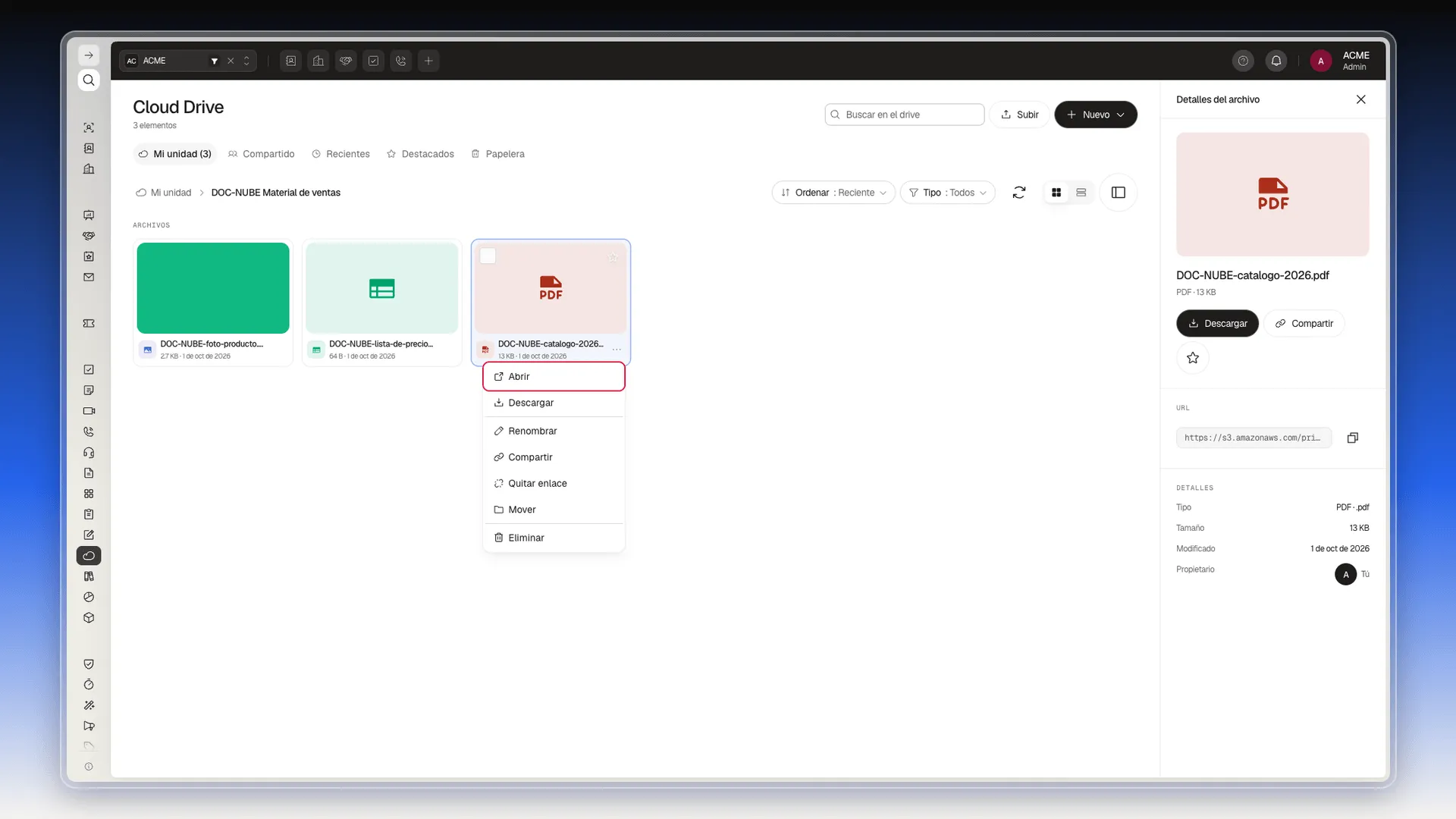Open the headset support icon in left sidebar
The width and height of the screenshot is (1456, 819).
(x=89, y=453)
